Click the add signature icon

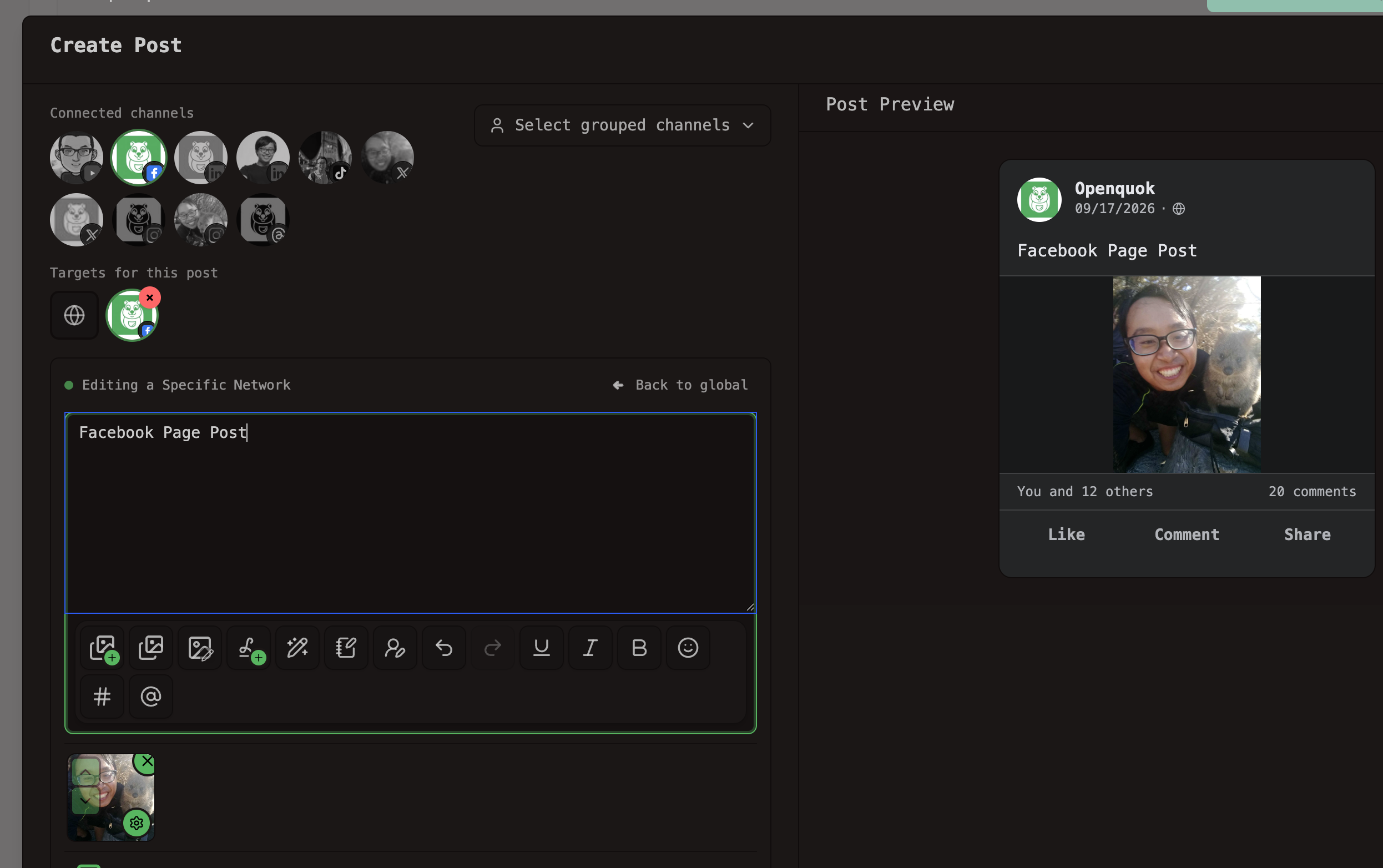coord(249,648)
